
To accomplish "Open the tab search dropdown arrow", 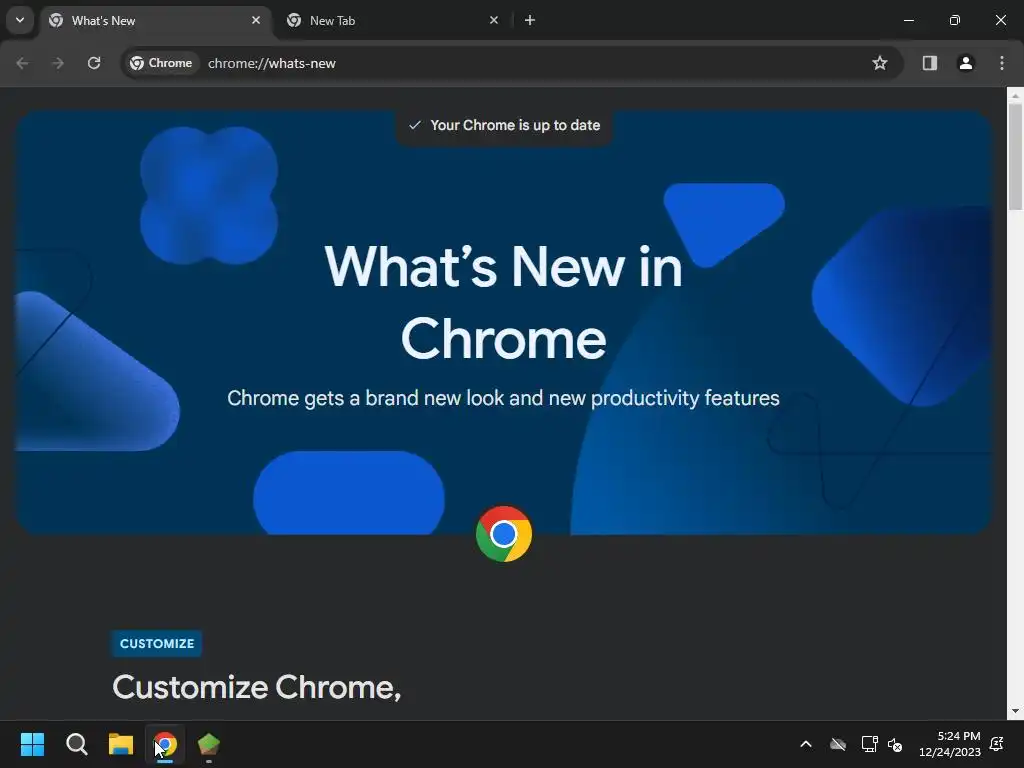I will pos(20,20).
